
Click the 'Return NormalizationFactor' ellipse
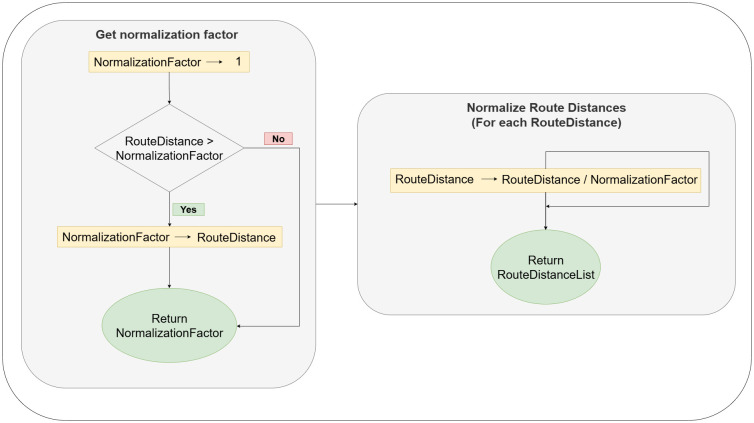169,325
